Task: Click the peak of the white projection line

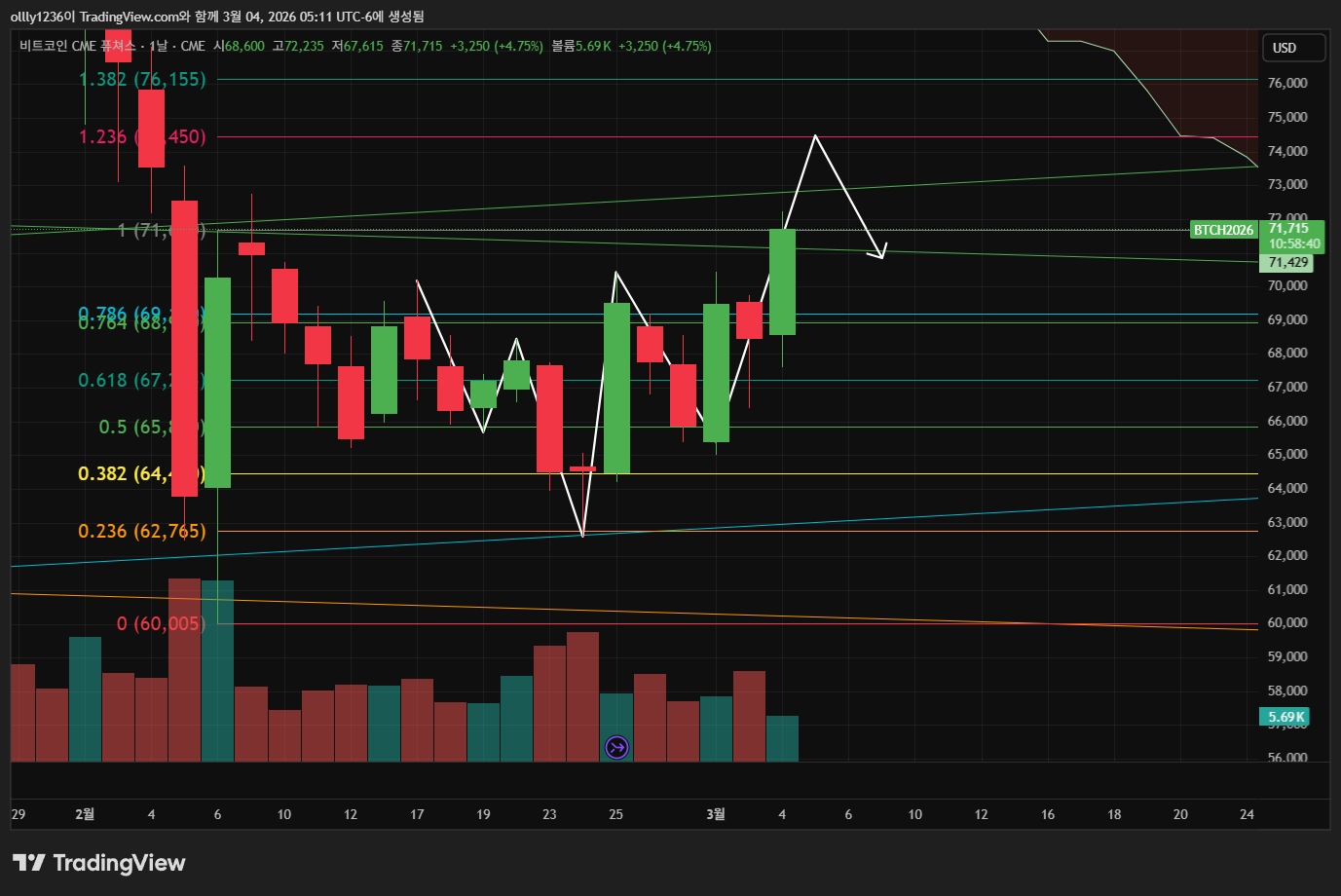Action: (x=814, y=136)
